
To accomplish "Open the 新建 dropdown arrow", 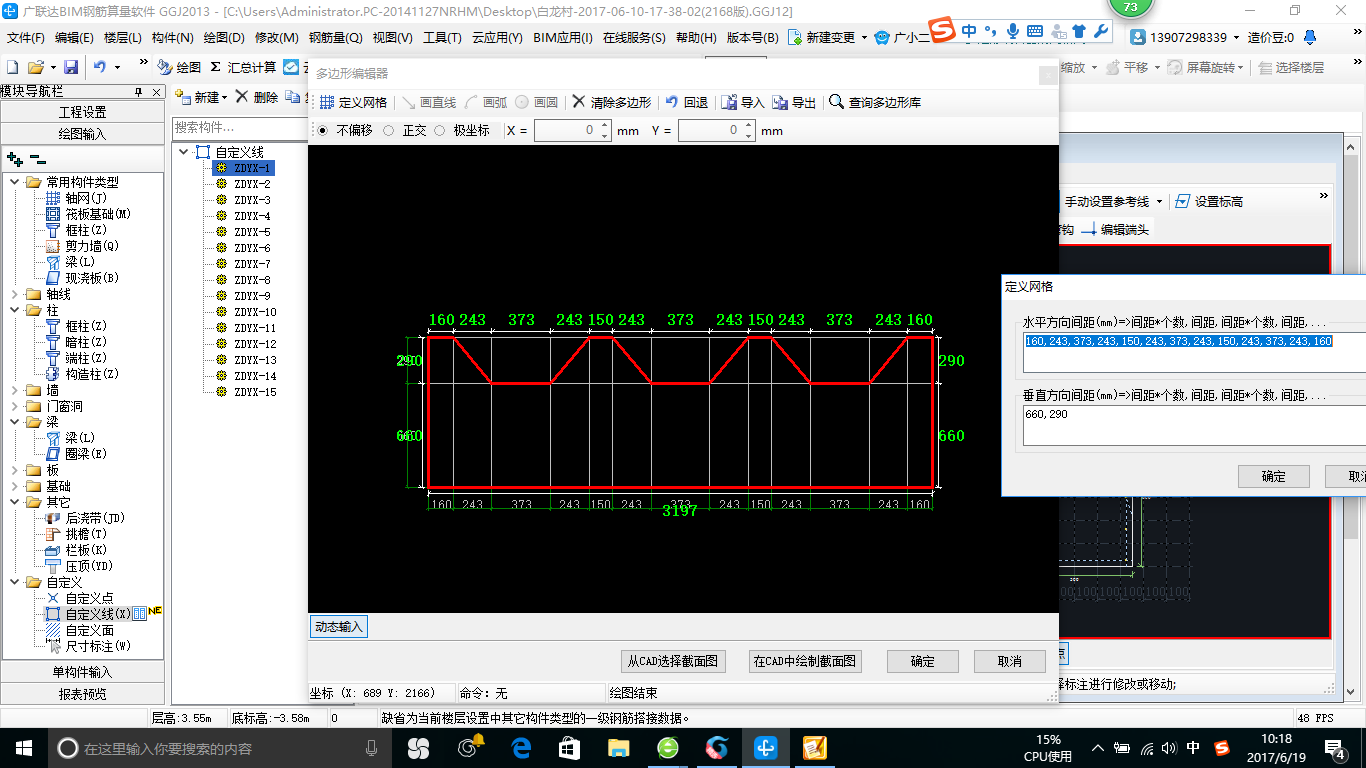I will [224, 97].
